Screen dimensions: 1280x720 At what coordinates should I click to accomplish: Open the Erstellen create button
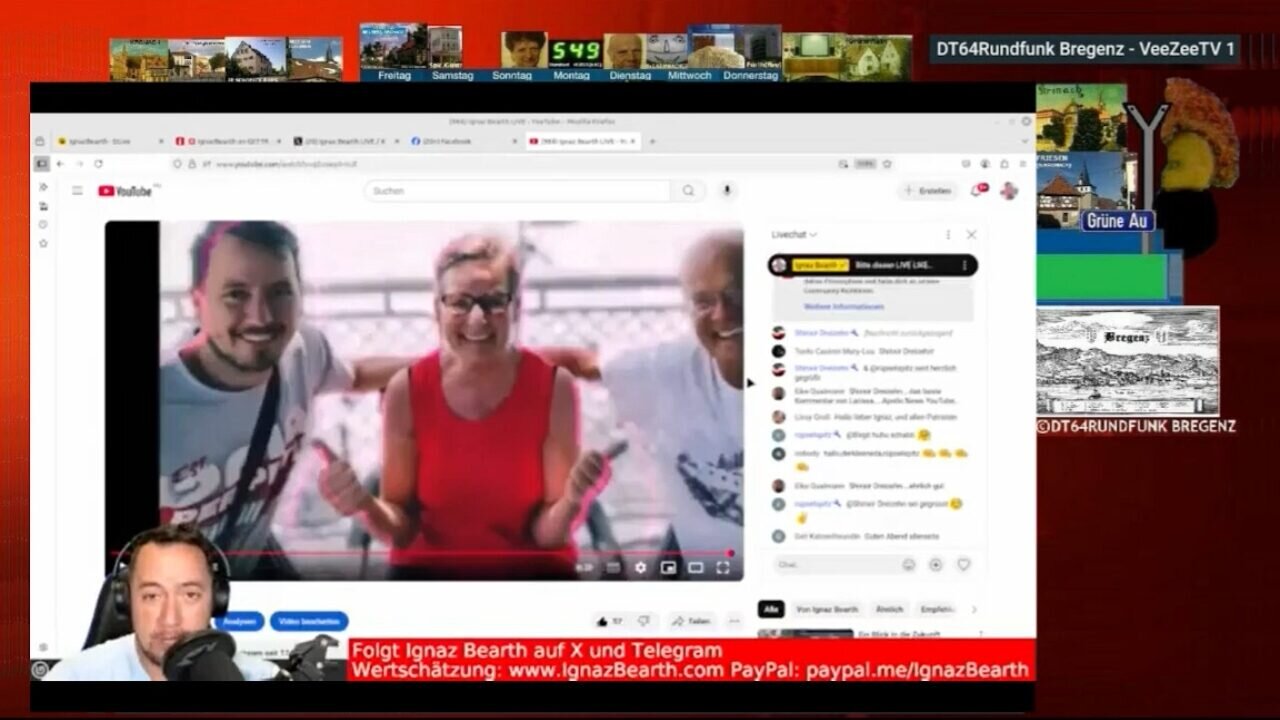(x=928, y=190)
